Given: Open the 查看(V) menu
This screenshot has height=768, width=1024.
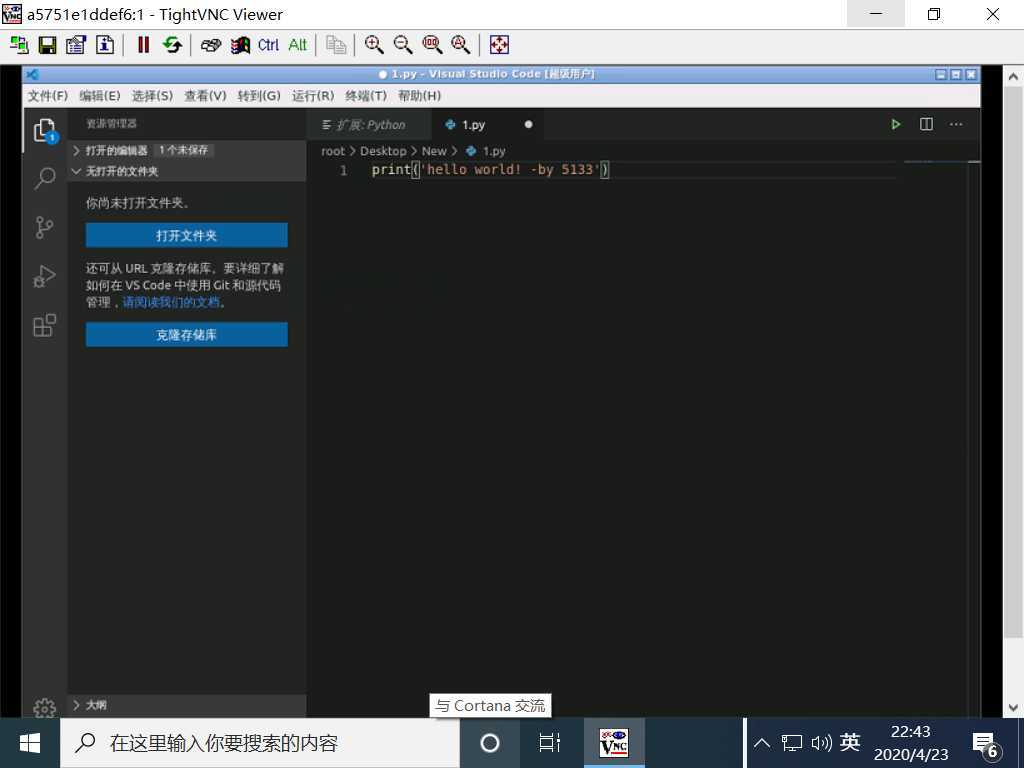Looking at the screenshot, I should pos(205,96).
